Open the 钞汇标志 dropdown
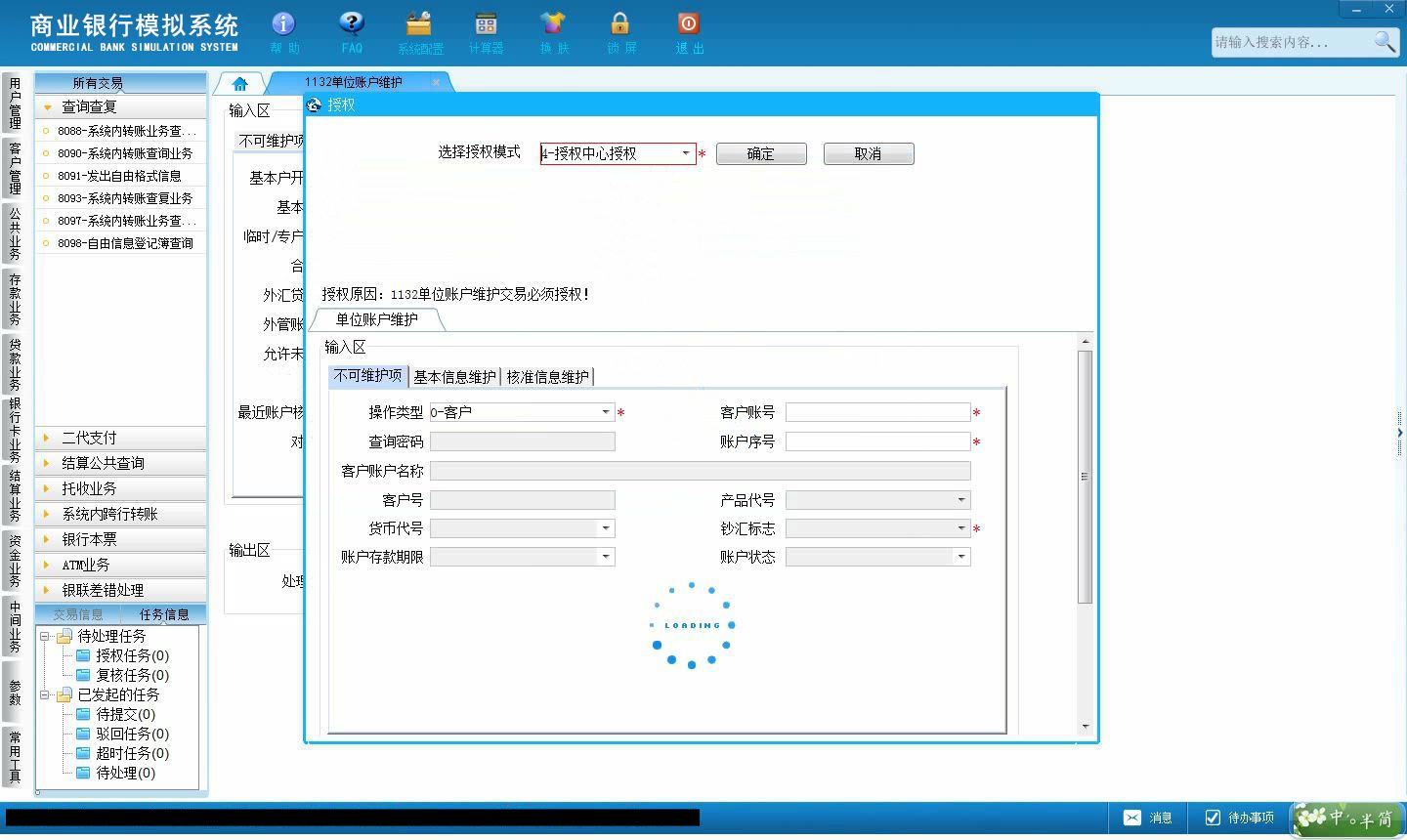The height and width of the screenshot is (840, 1407). [x=960, y=528]
